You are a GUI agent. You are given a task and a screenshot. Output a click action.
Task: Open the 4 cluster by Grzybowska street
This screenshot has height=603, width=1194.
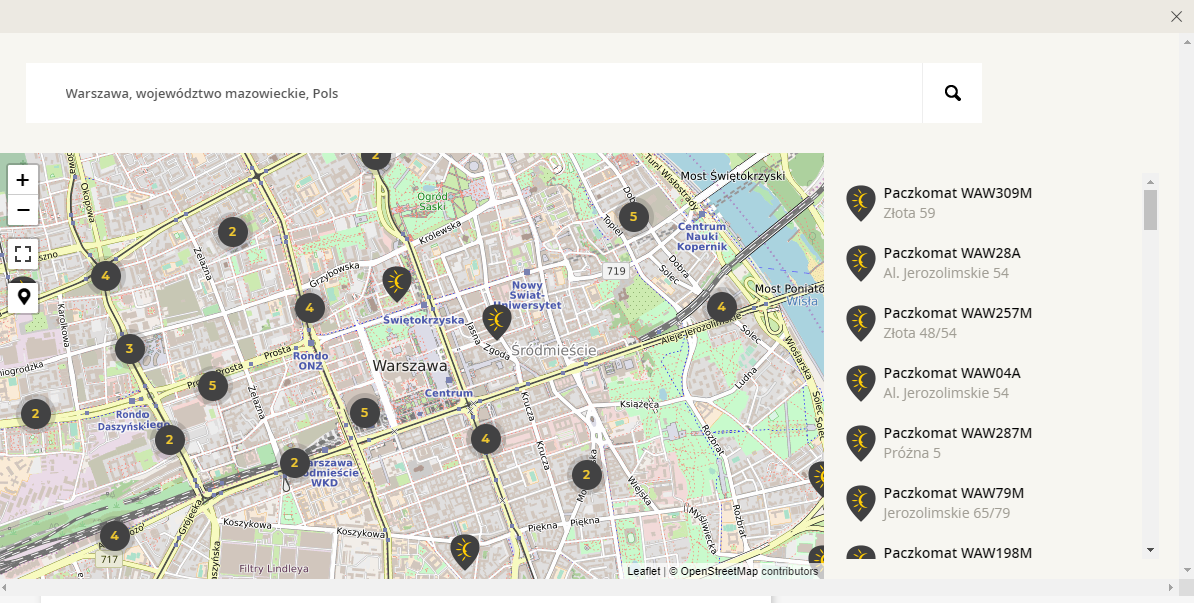[309, 308]
